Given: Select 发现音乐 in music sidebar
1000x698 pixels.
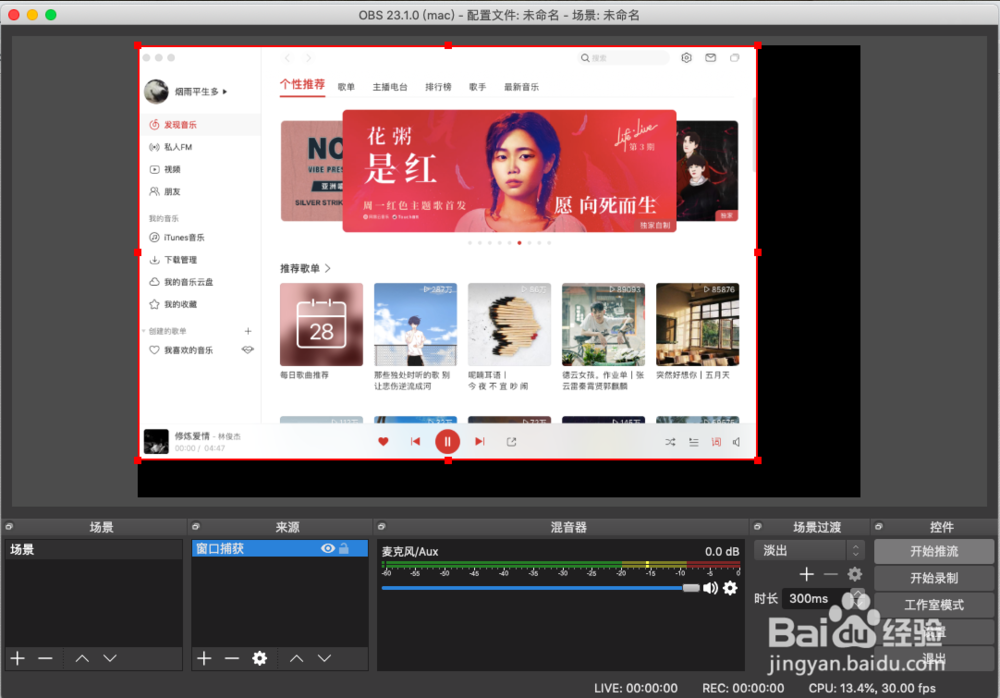Looking at the screenshot, I should pos(200,124).
